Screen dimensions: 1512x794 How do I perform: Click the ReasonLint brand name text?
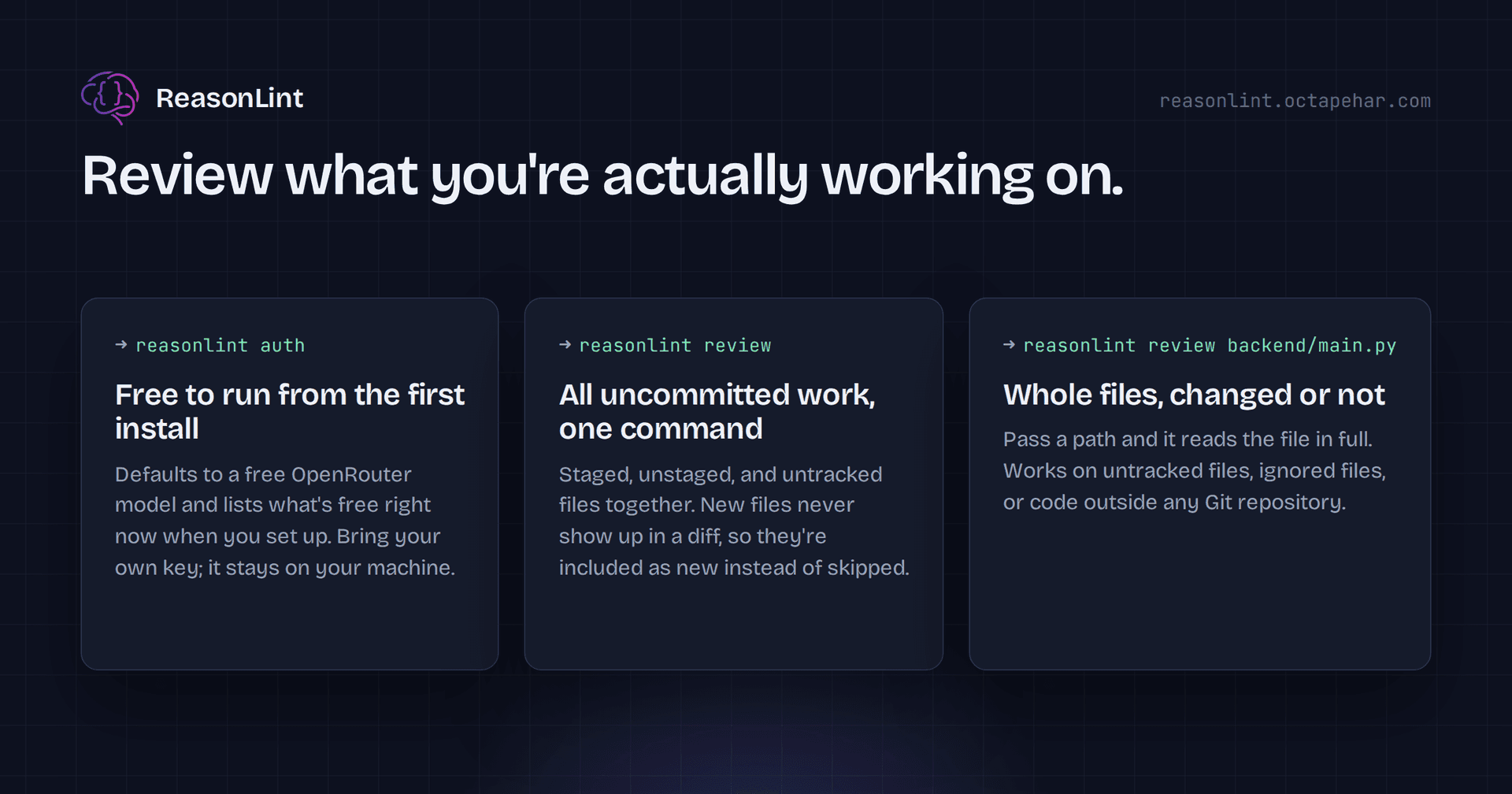(229, 98)
